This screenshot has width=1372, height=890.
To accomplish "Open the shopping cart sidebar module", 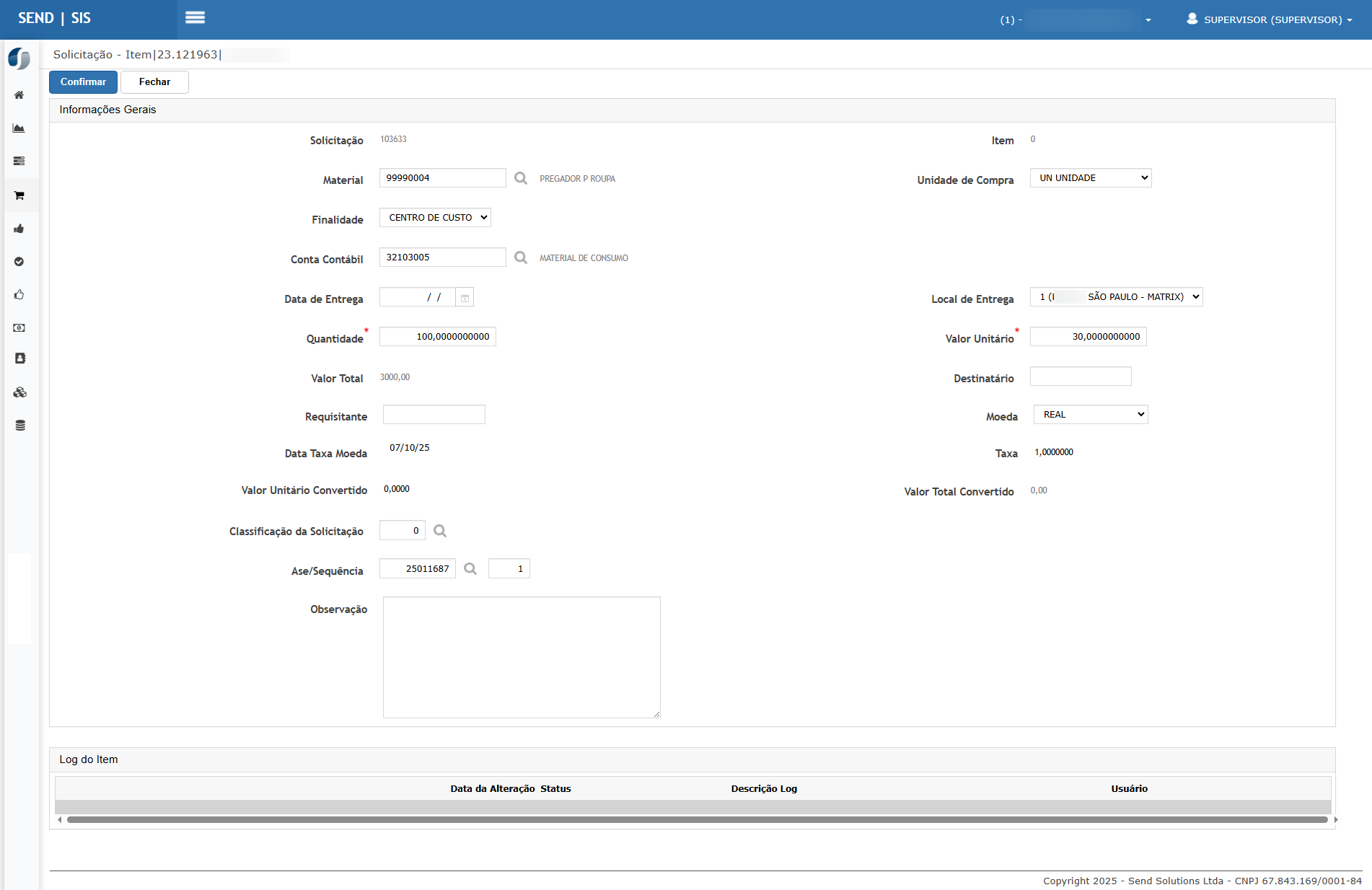I will [x=19, y=195].
